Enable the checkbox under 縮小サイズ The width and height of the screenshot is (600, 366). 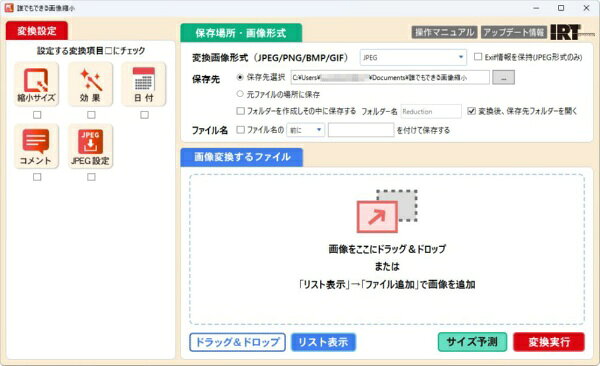pyautogui.click(x=37, y=115)
